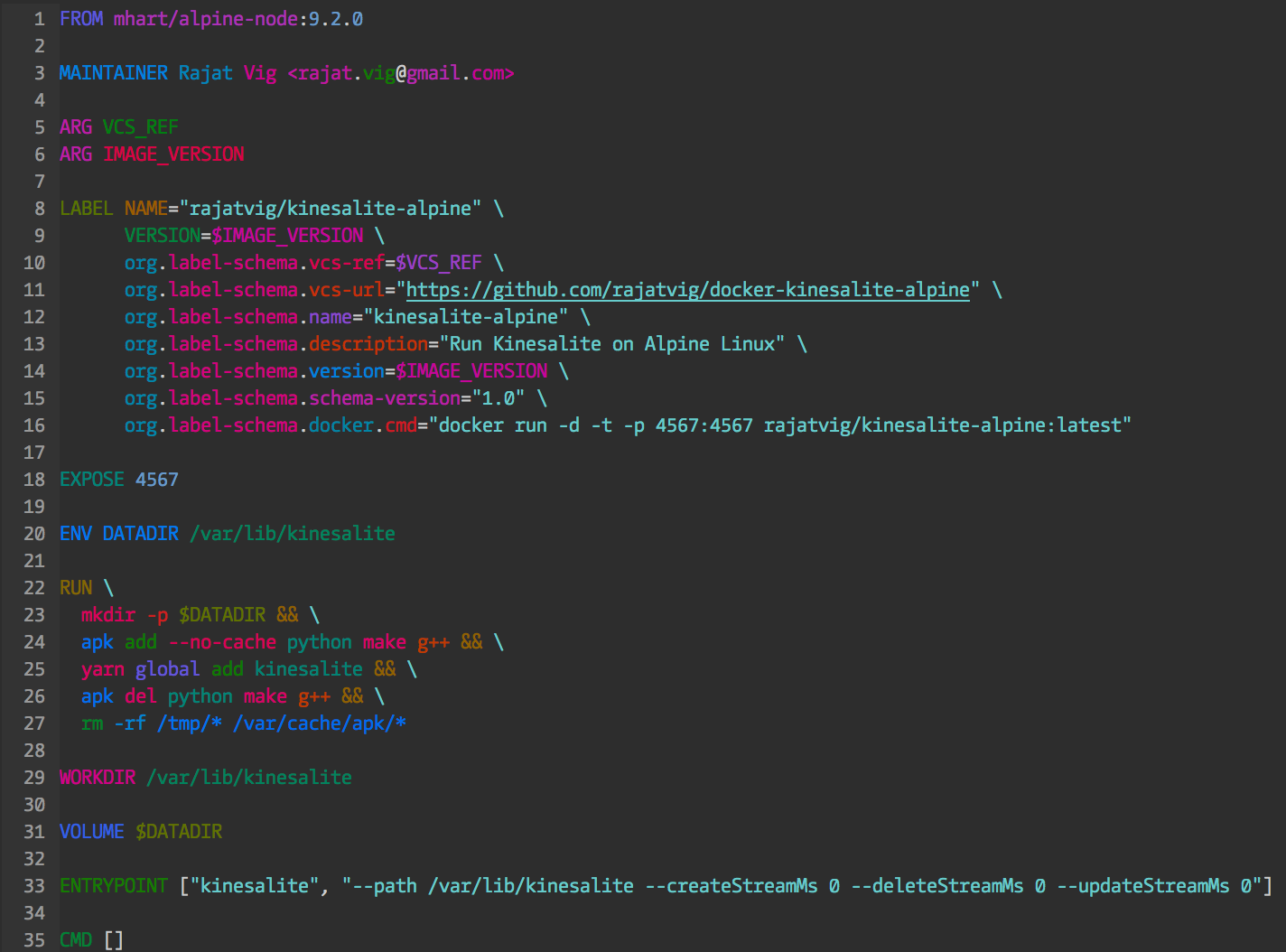1286x952 pixels.
Task: Click ENV keyword on line 20
Action: pos(76,534)
